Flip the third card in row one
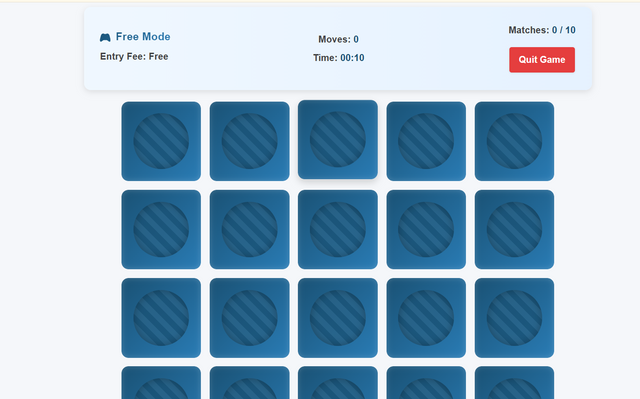640x399 pixels. 338,140
